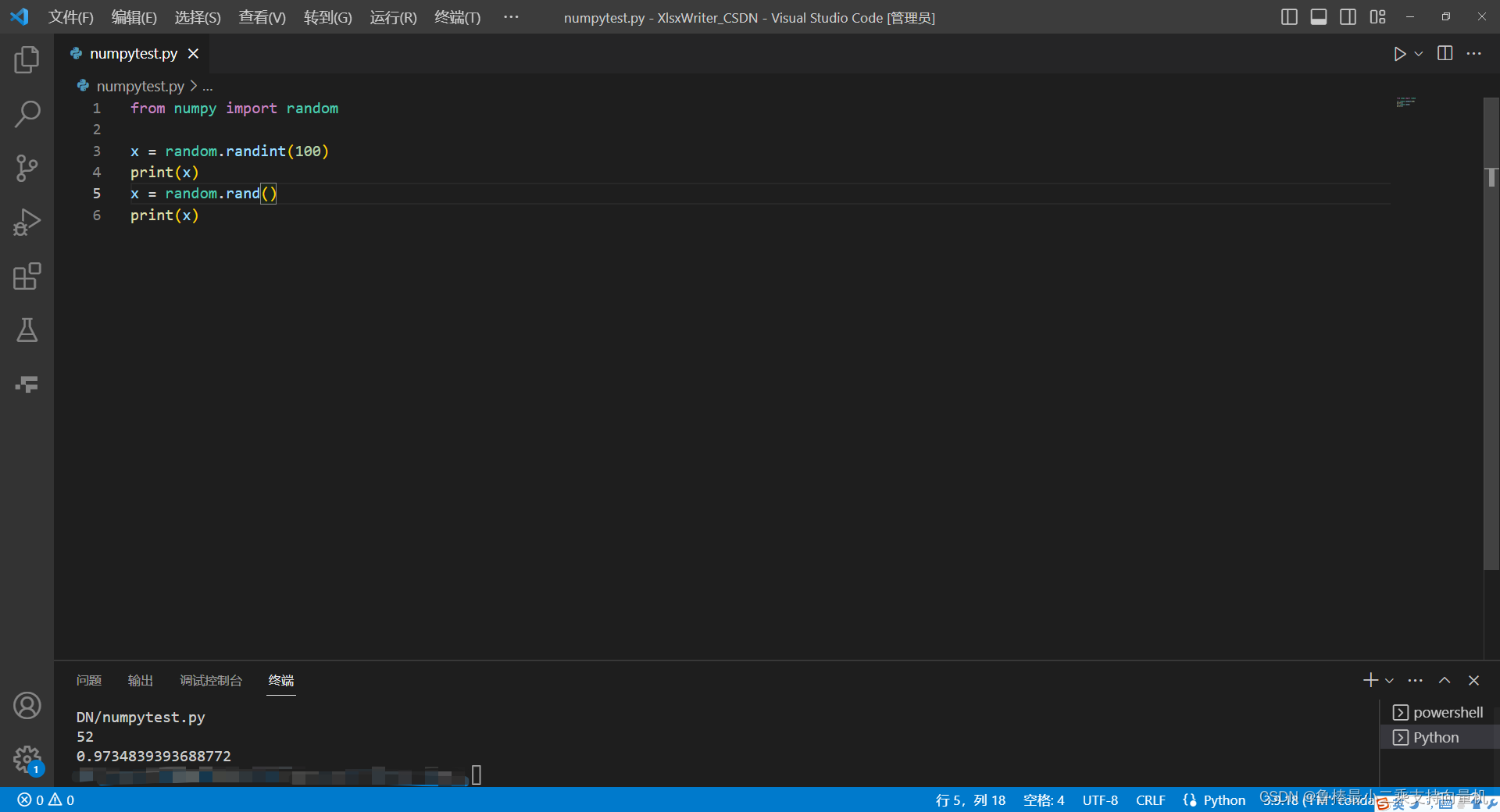1500x812 pixels.
Task: Open the Run and Debug view
Action: pyautogui.click(x=27, y=223)
